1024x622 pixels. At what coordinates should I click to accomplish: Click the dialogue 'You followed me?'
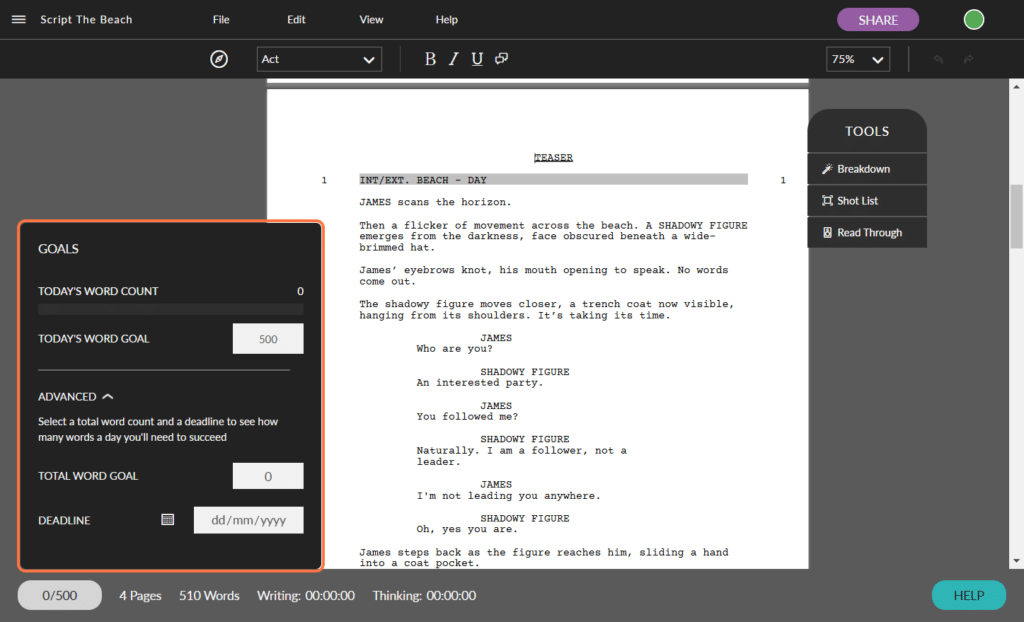coord(467,417)
